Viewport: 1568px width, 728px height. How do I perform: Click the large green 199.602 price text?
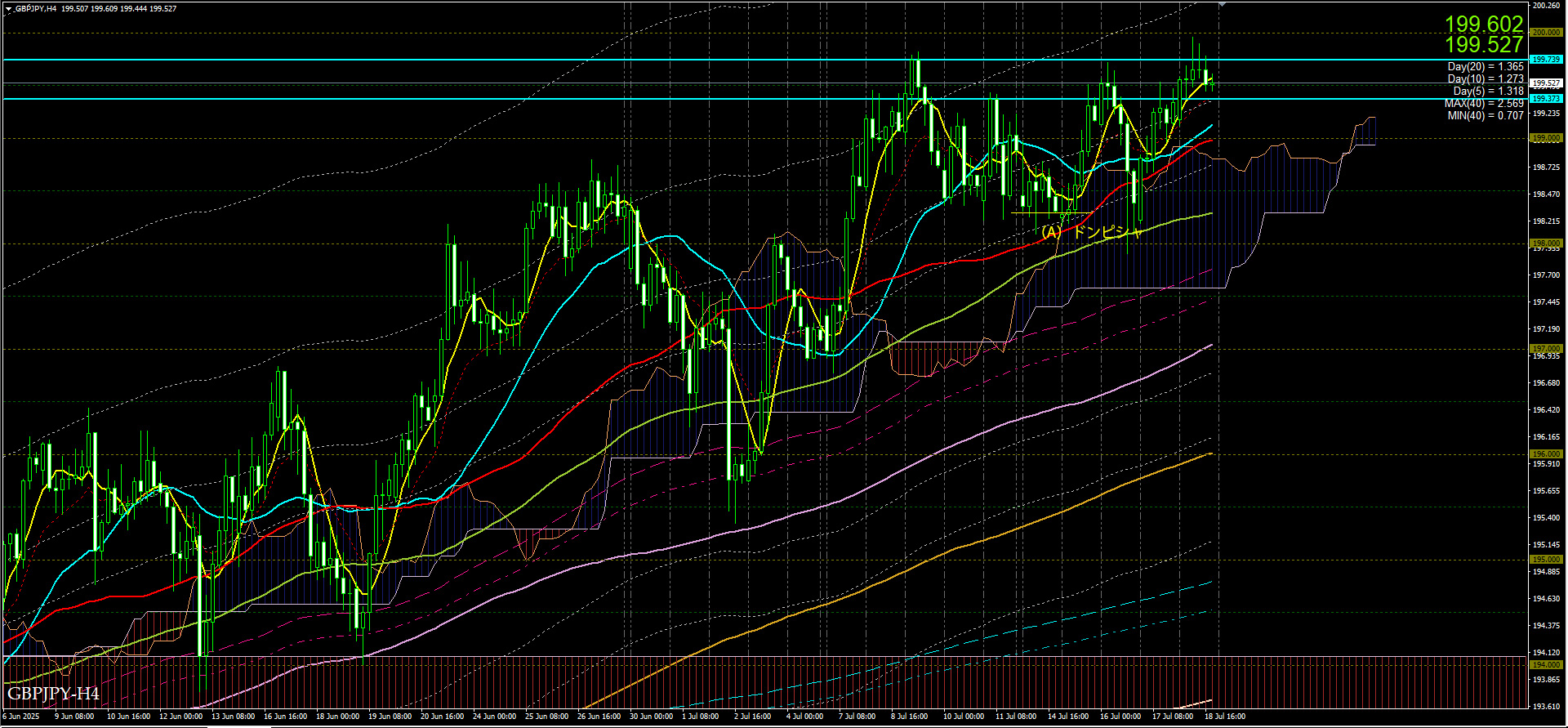[x=1484, y=25]
